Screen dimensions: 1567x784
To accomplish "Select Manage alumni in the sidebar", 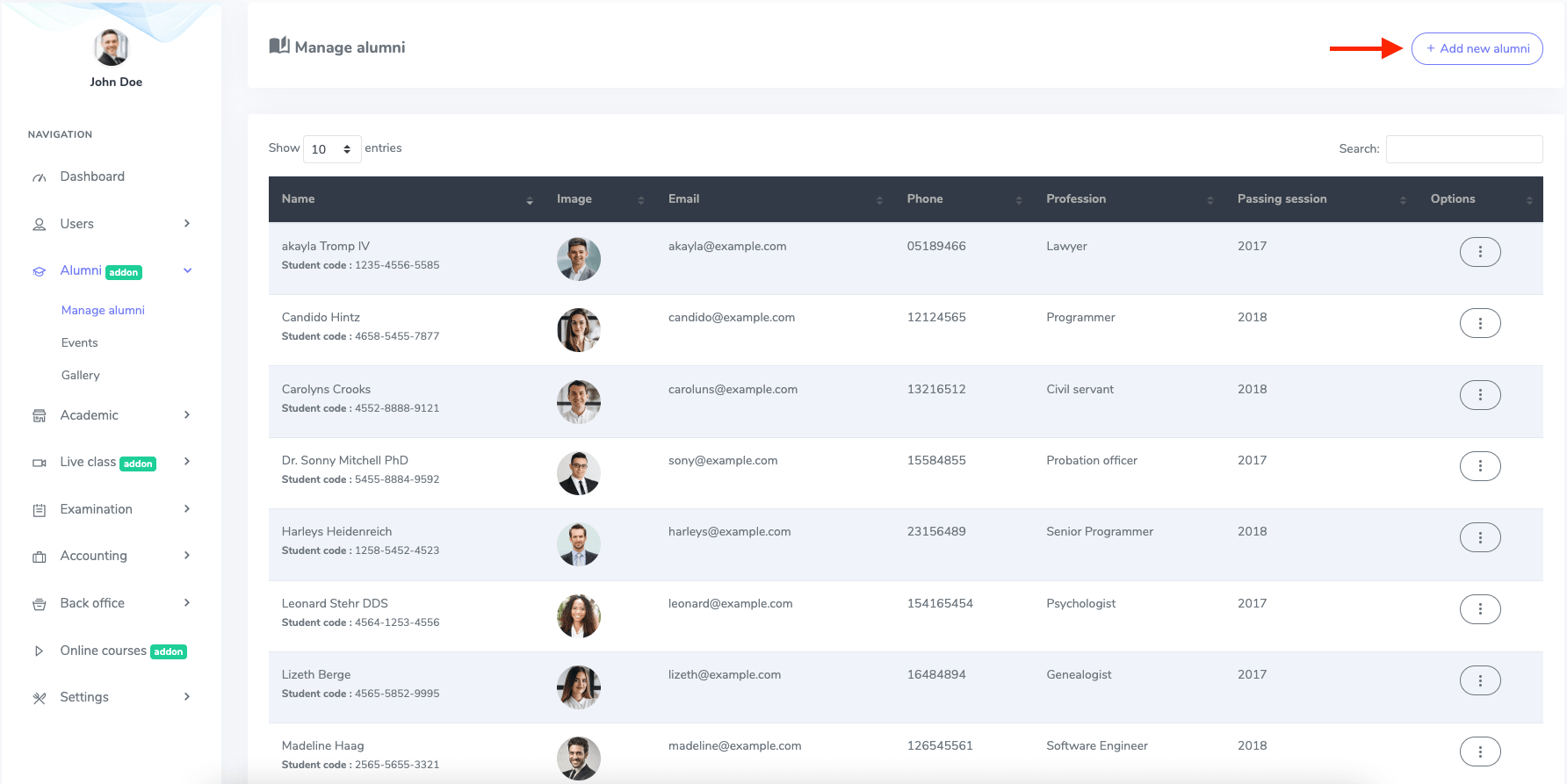I will pyautogui.click(x=103, y=310).
